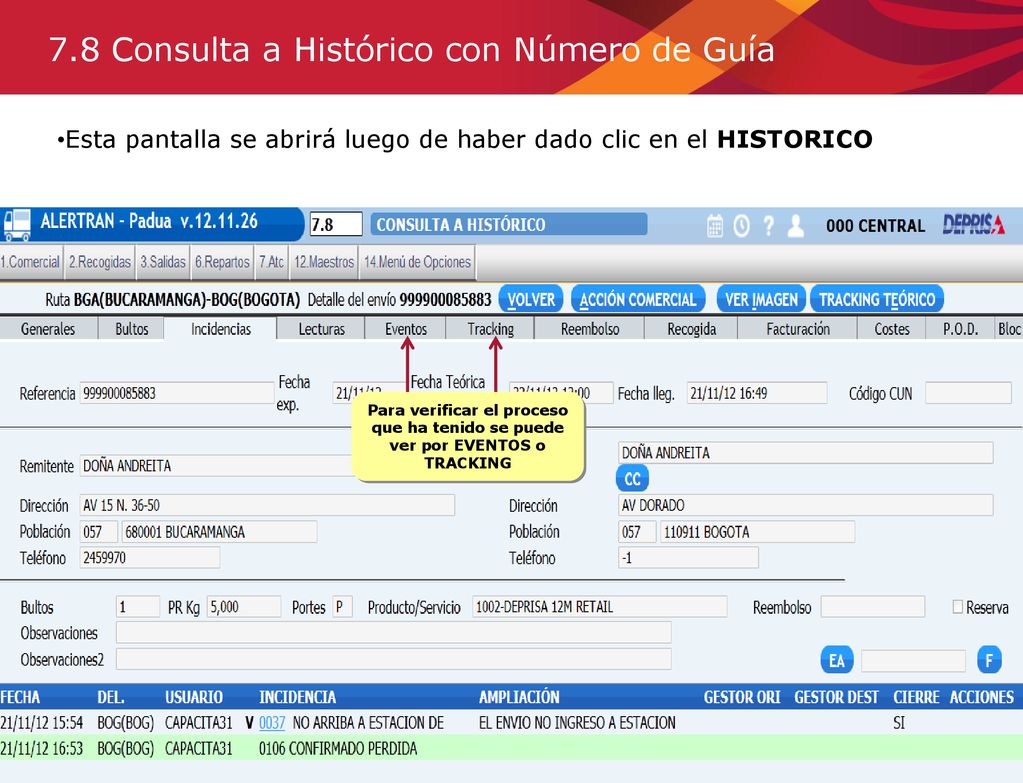Screen dimensions: 1023x783
Task: Click the blue CC button
Action: pyautogui.click(x=632, y=479)
